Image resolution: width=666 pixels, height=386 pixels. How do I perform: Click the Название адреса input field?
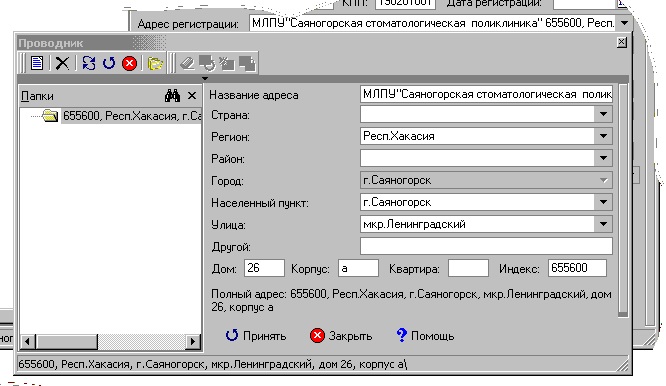pyautogui.click(x=486, y=94)
